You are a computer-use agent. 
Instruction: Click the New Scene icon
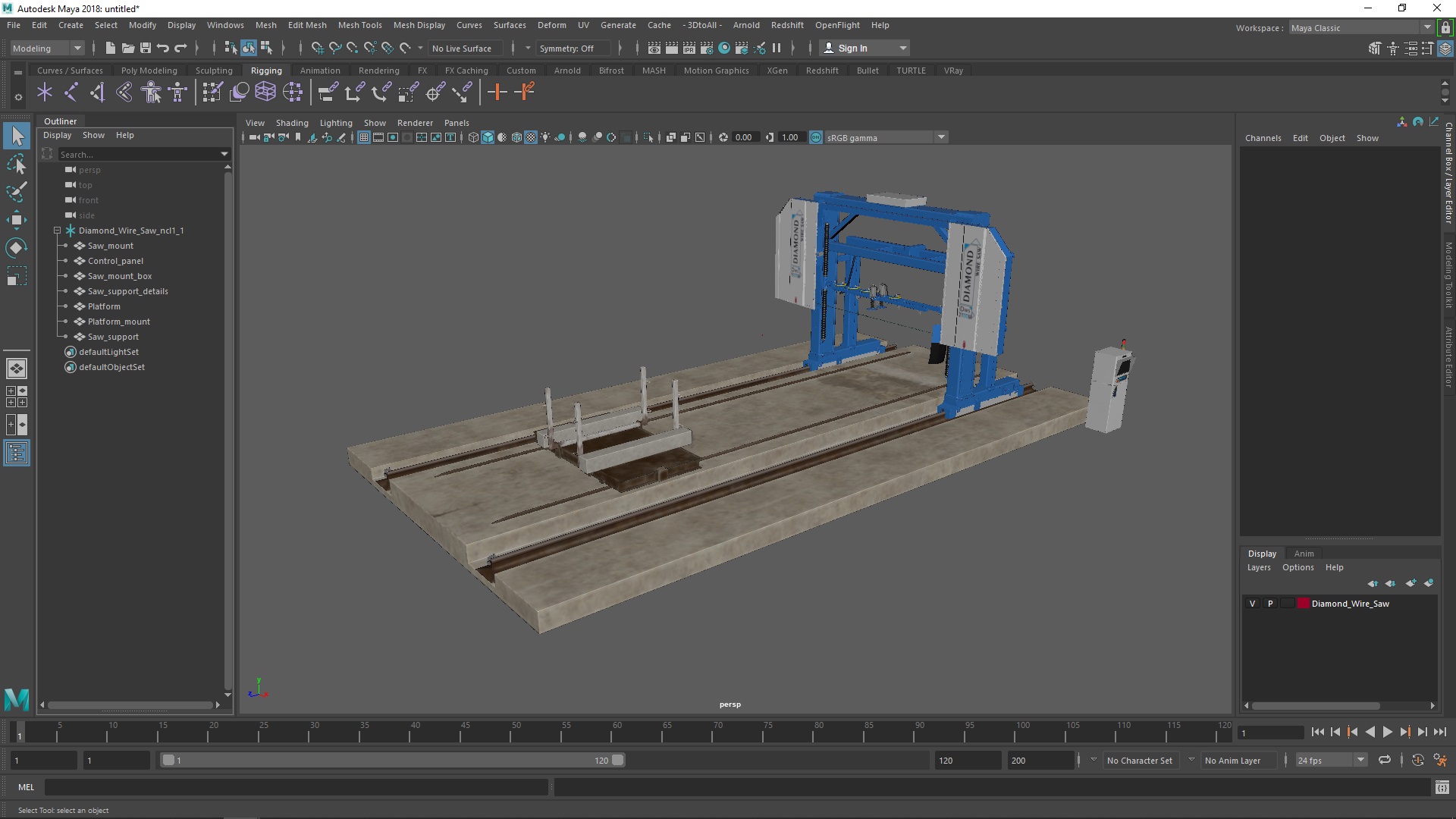click(110, 48)
